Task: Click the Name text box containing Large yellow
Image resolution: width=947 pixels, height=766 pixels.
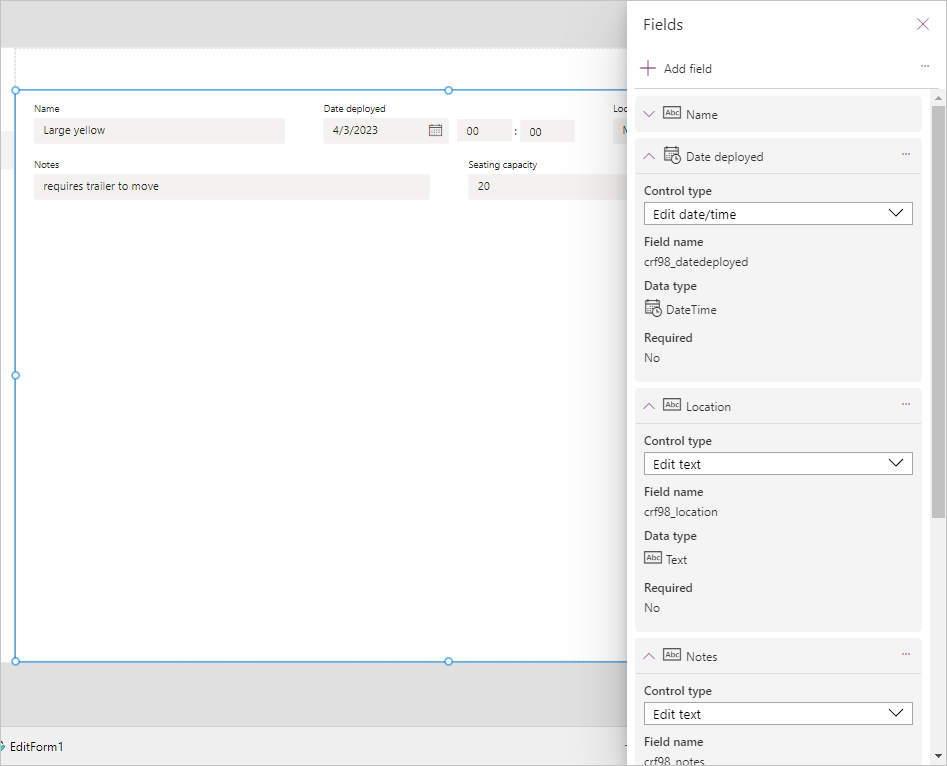Action: tap(158, 130)
